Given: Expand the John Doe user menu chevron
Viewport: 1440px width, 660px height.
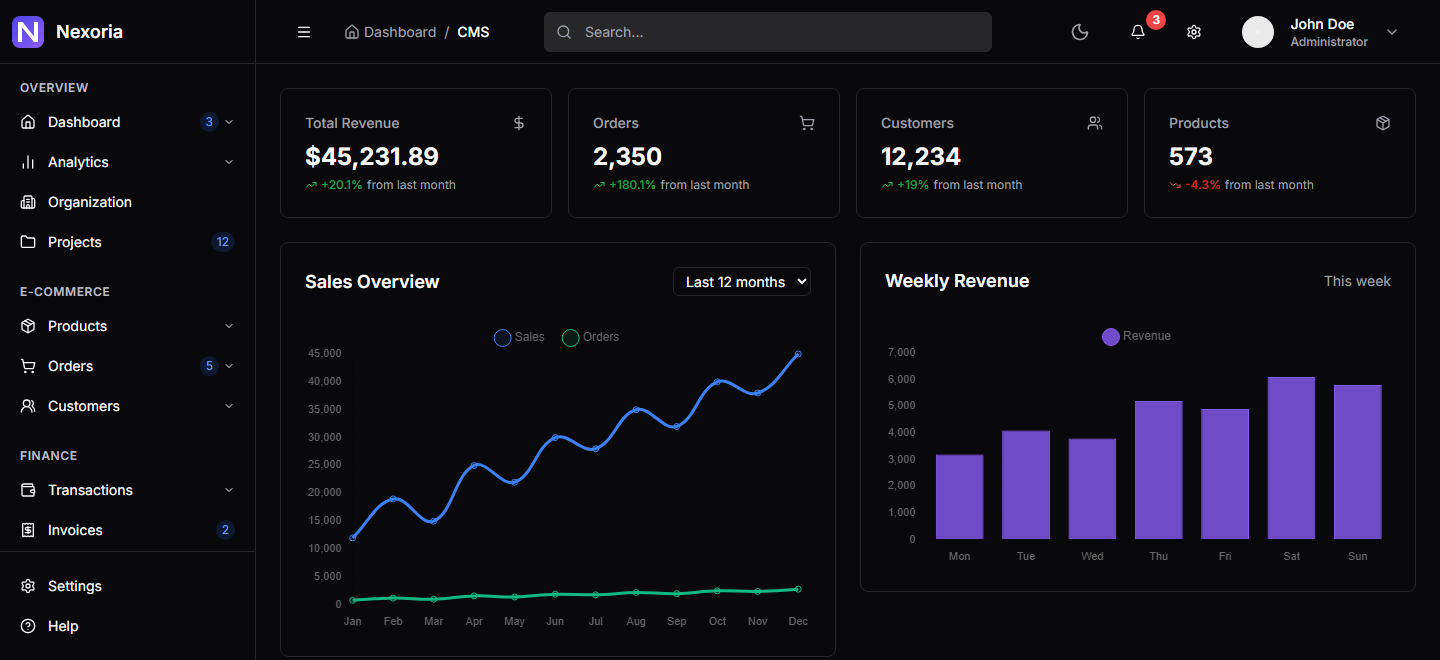Looking at the screenshot, I should [x=1391, y=32].
